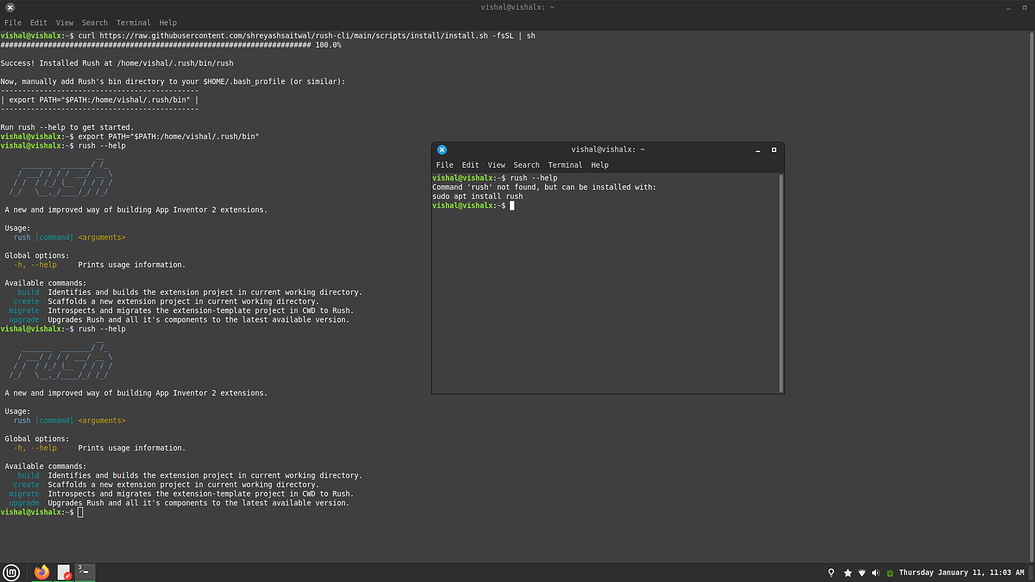Screen dimensions: 1035x582
Task: Open the Edit menu of the background terminal
Action: click(38, 21)
